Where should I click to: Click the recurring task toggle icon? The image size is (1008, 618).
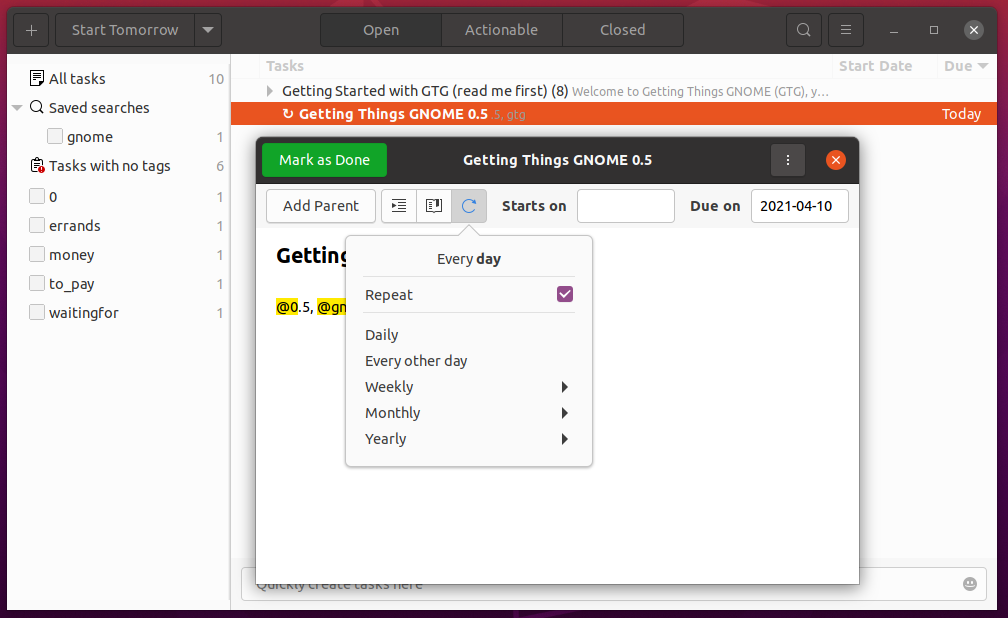point(469,206)
